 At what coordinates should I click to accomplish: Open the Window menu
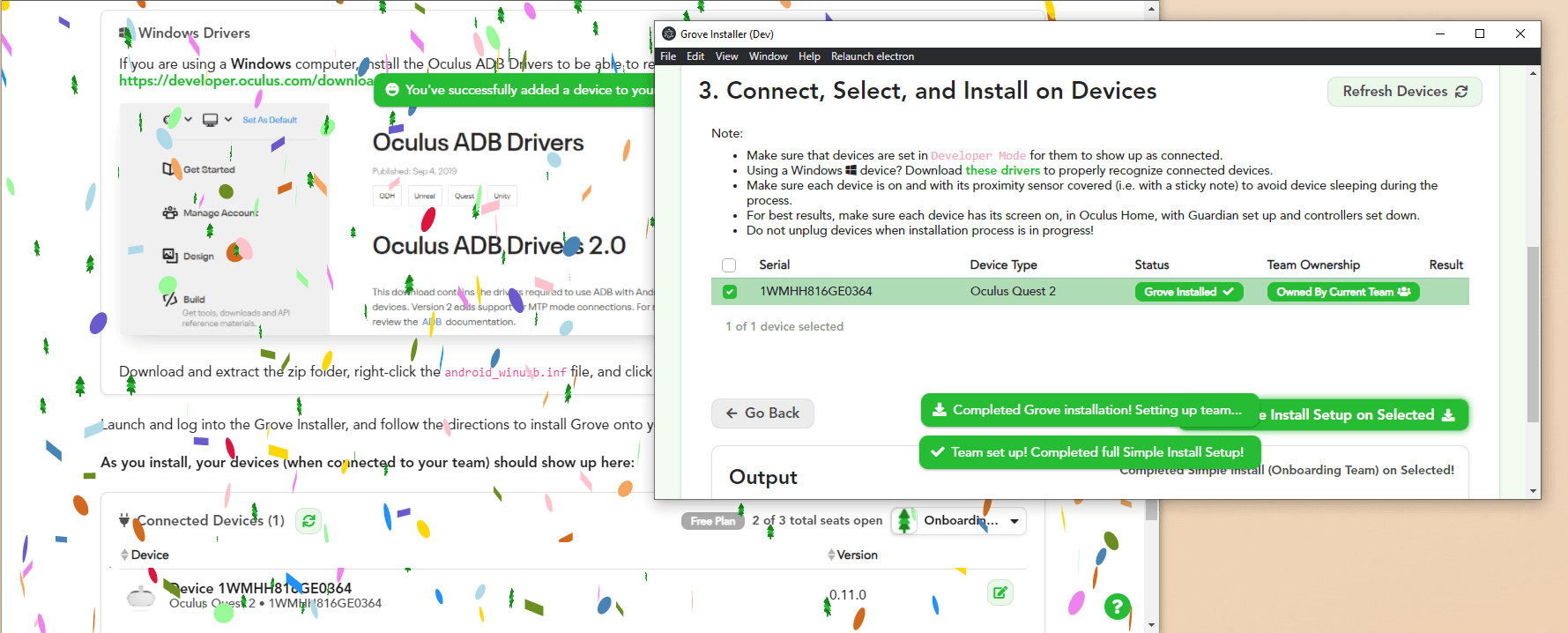768,56
